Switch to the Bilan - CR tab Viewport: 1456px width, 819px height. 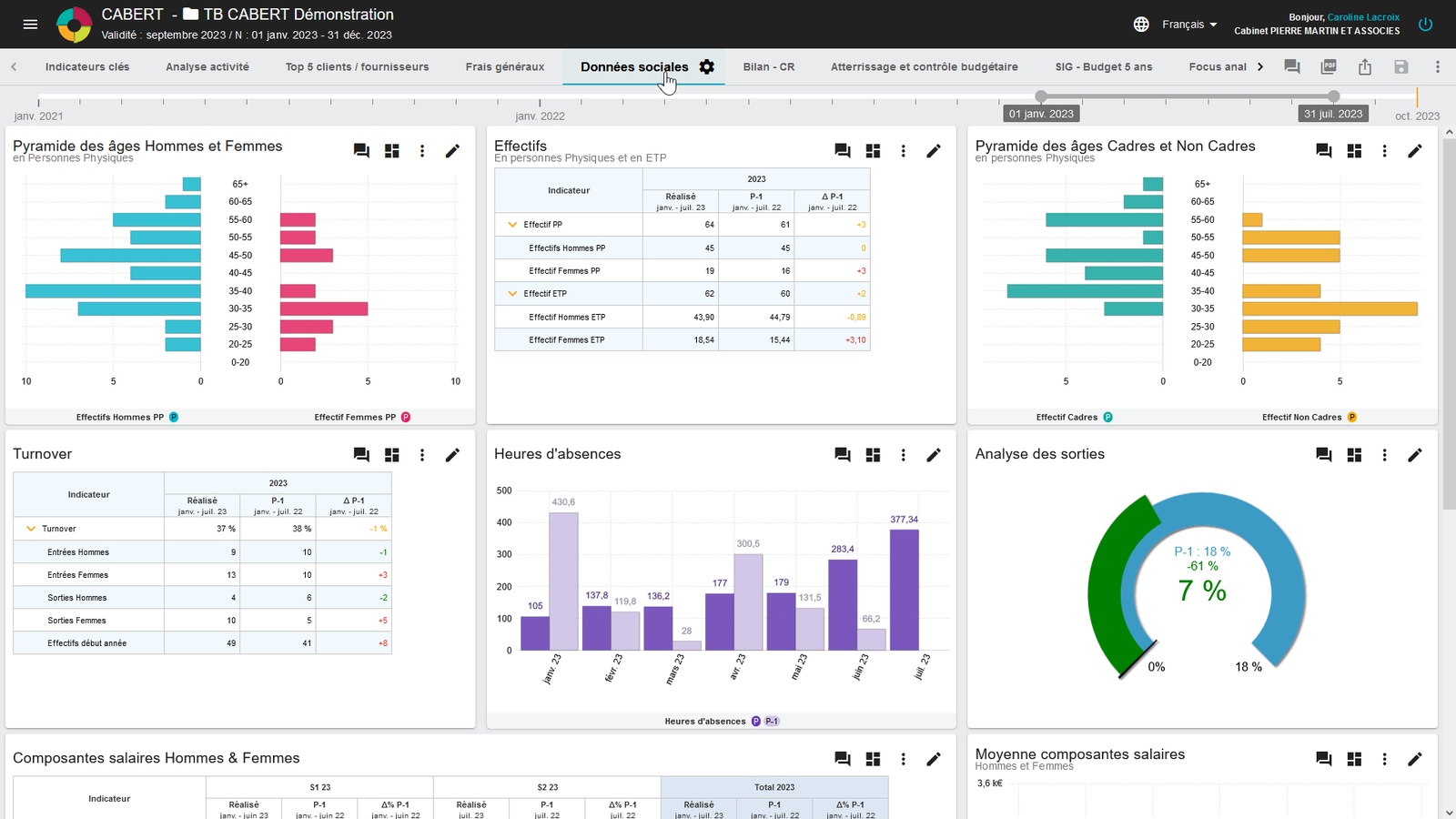click(768, 66)
